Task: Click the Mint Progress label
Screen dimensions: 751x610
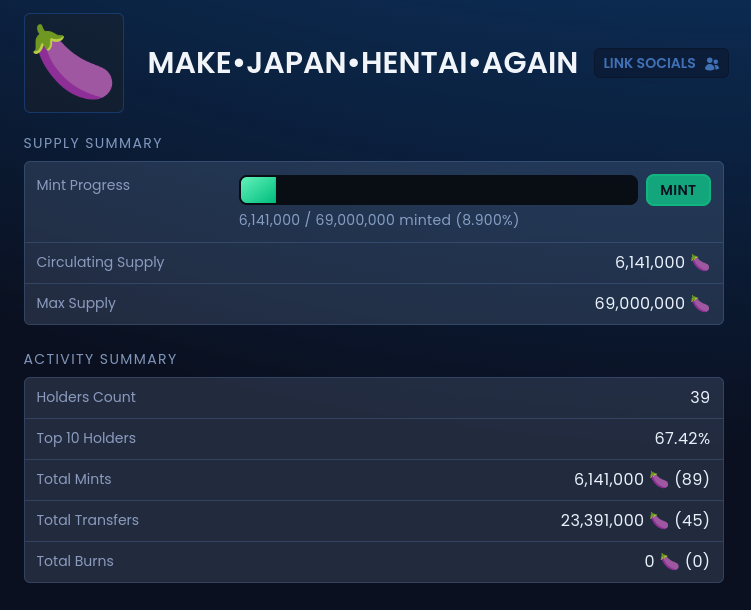Action: coord(83,185)
